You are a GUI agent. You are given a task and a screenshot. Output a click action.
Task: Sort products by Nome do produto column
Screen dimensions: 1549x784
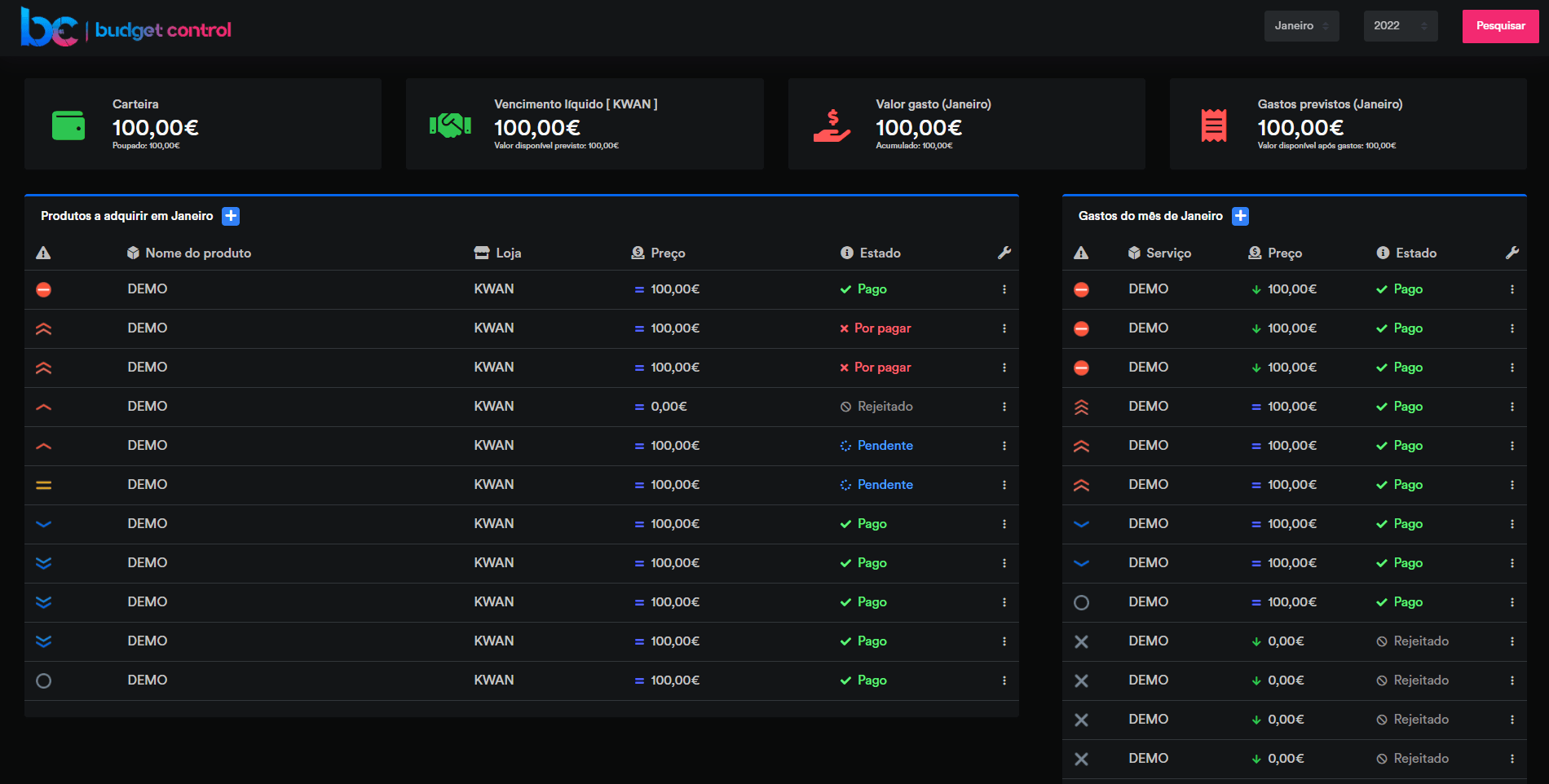point(197,253)
